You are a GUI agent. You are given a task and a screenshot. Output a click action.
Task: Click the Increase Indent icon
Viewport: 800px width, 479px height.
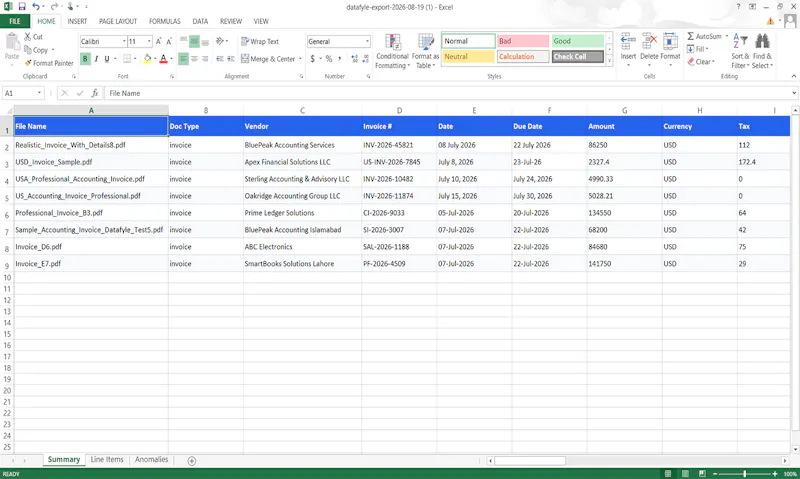(231, 59)
